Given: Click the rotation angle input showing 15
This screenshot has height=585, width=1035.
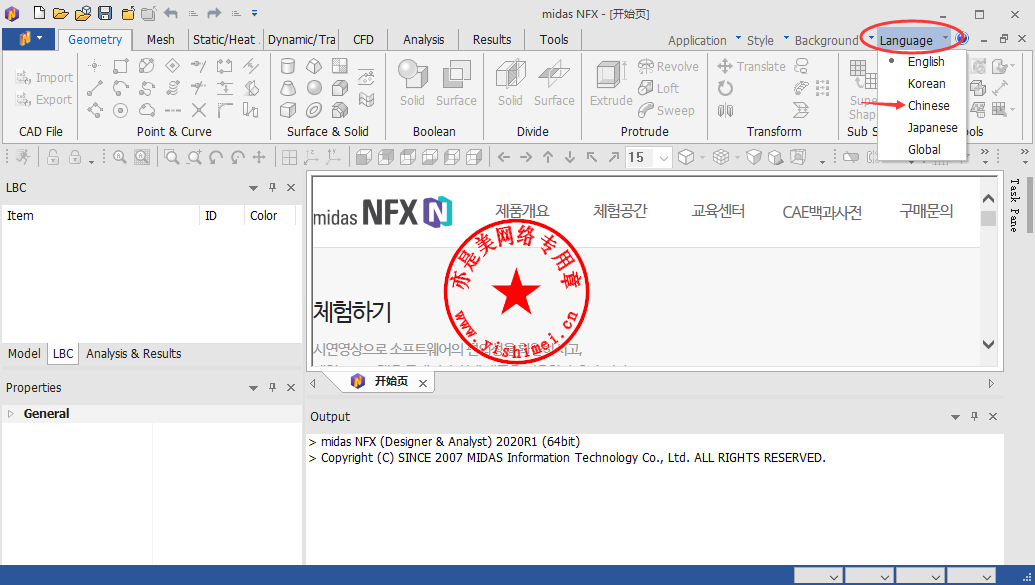Looking at the screenshot, I should [x=640, y=158].
